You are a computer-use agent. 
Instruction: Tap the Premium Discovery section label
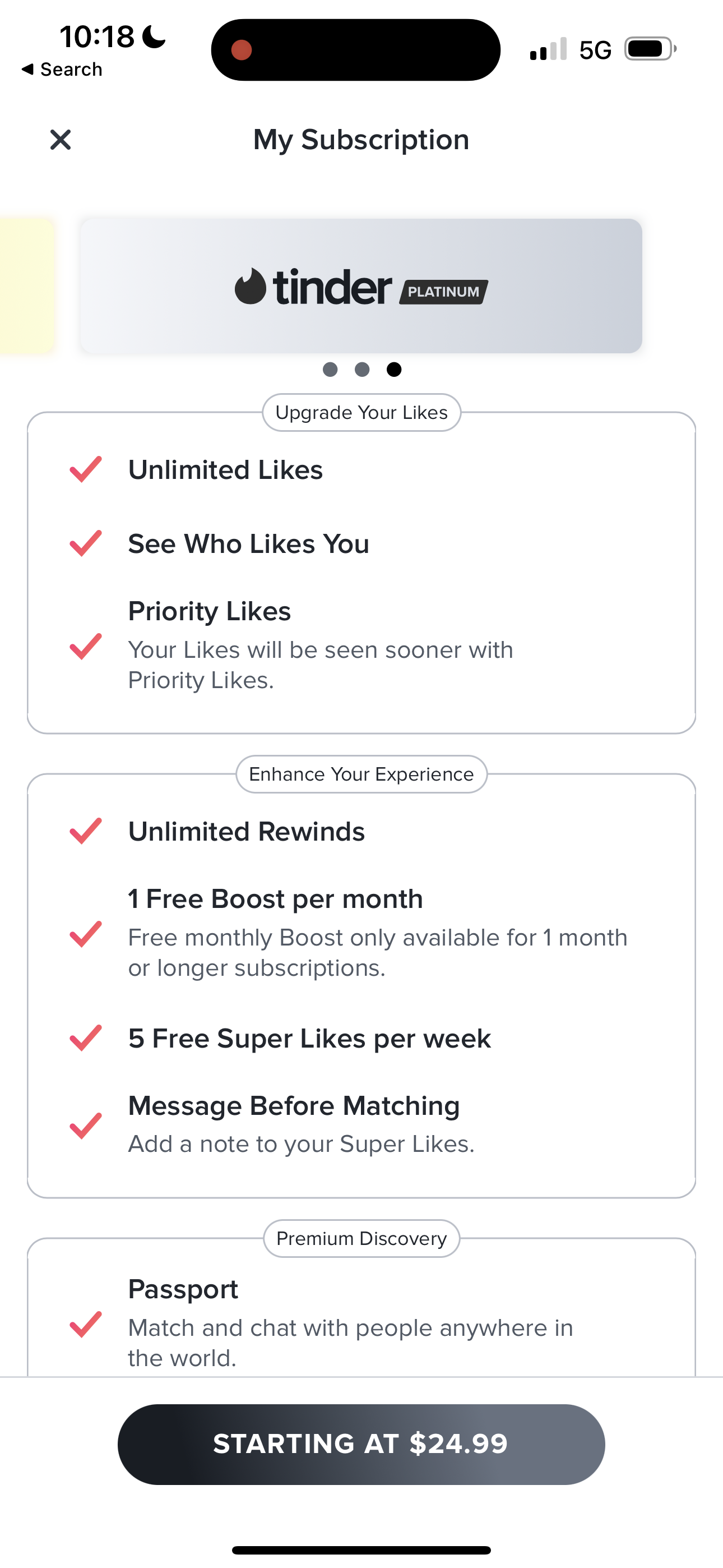[x=361, y=1238]
